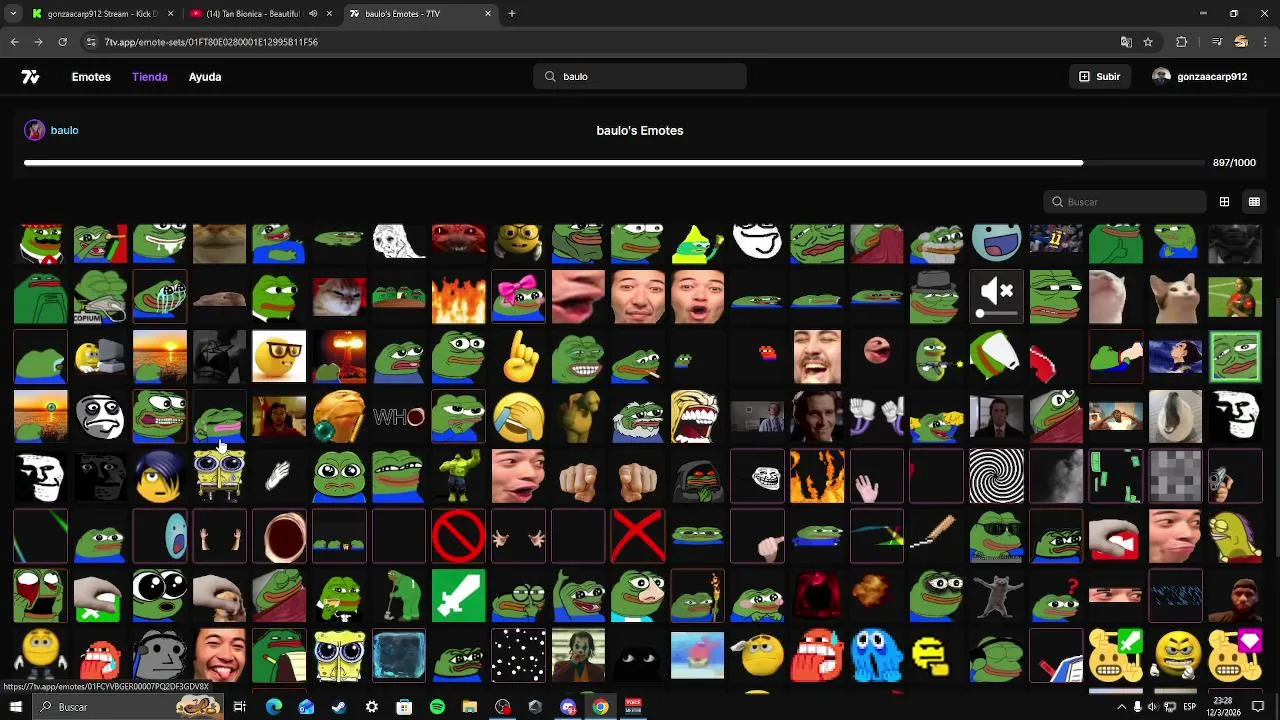
Task: Open File Explorer from the taskbar
Action: (470, 707)
